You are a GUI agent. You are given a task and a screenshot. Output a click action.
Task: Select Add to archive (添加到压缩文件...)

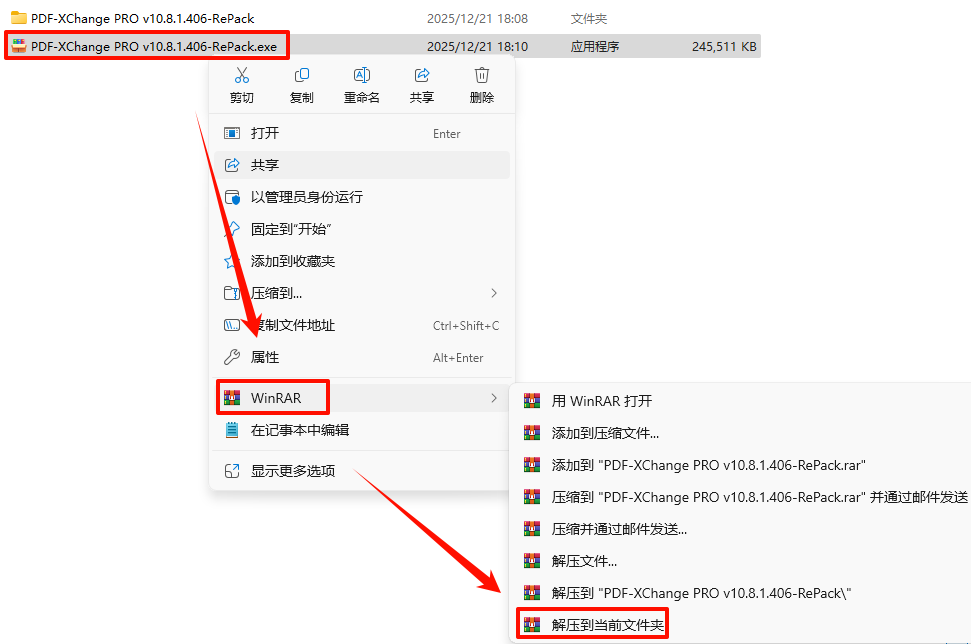[x=604, y=433]
